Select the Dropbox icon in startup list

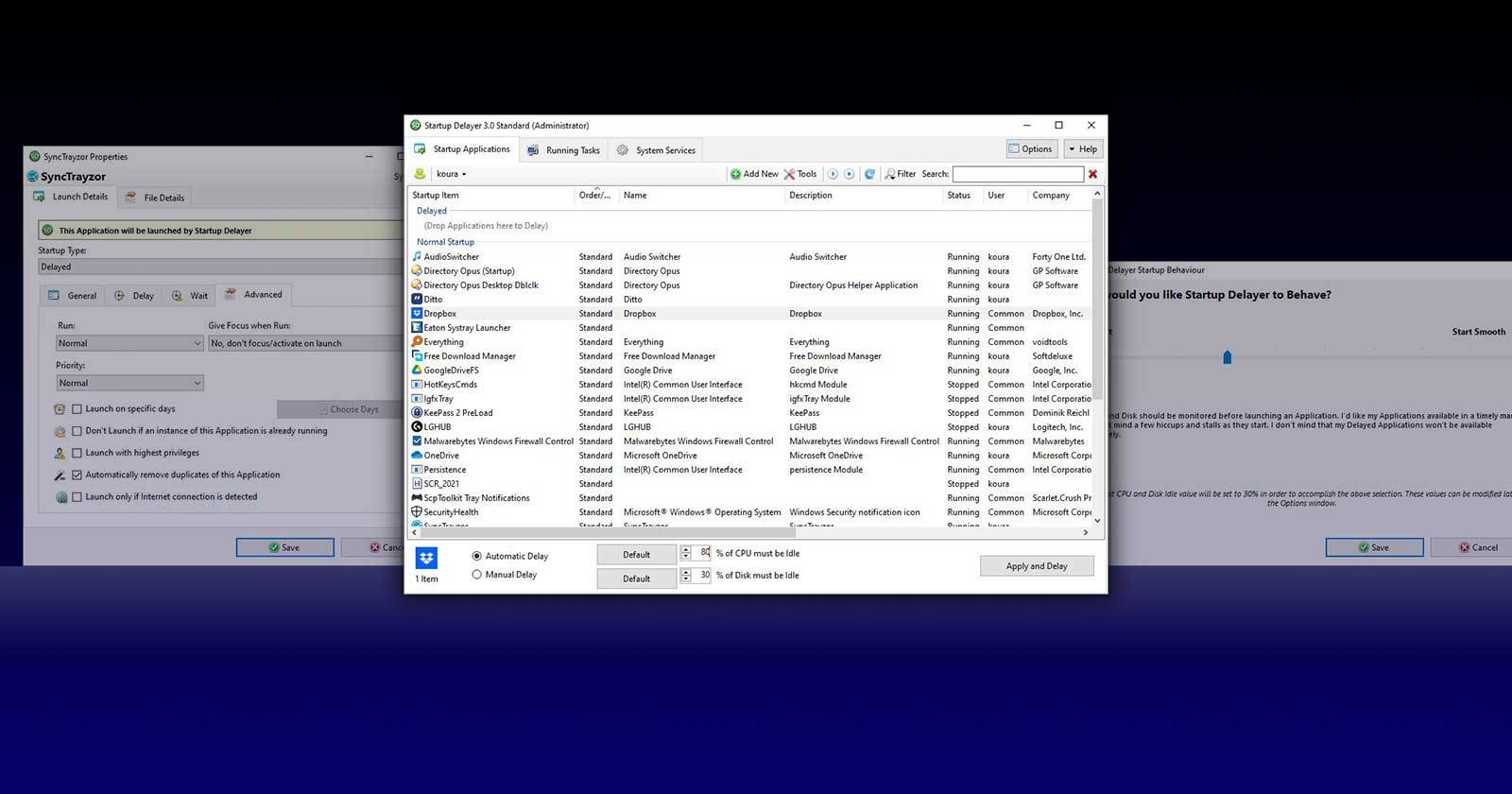(417, 314)
